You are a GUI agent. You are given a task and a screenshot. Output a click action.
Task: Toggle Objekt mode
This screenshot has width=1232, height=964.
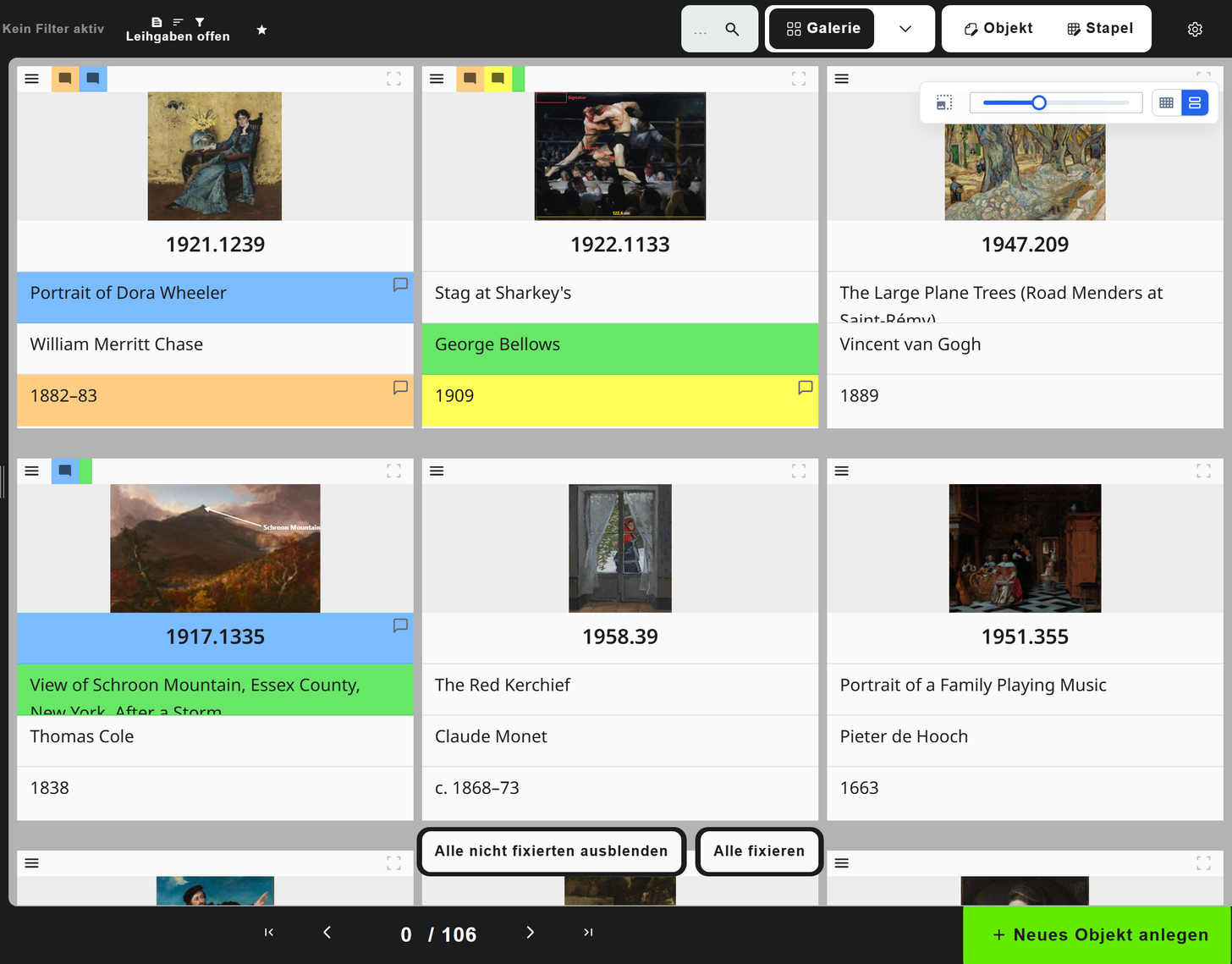998,29
